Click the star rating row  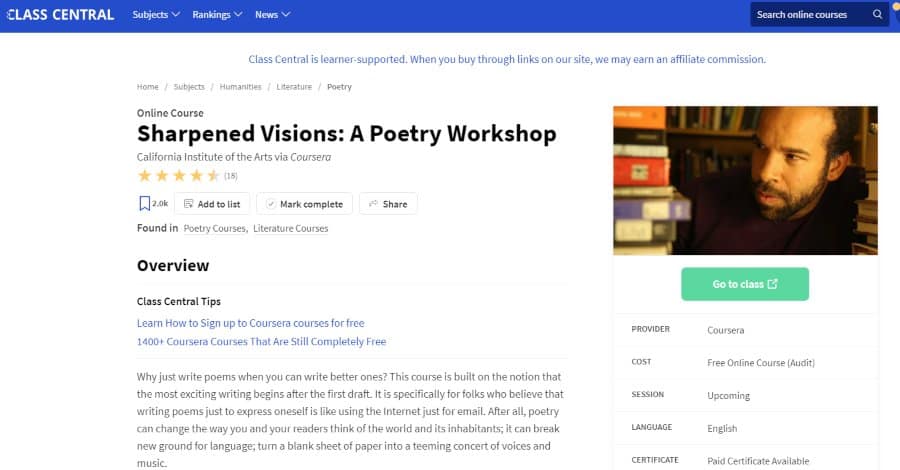(179, 176)
